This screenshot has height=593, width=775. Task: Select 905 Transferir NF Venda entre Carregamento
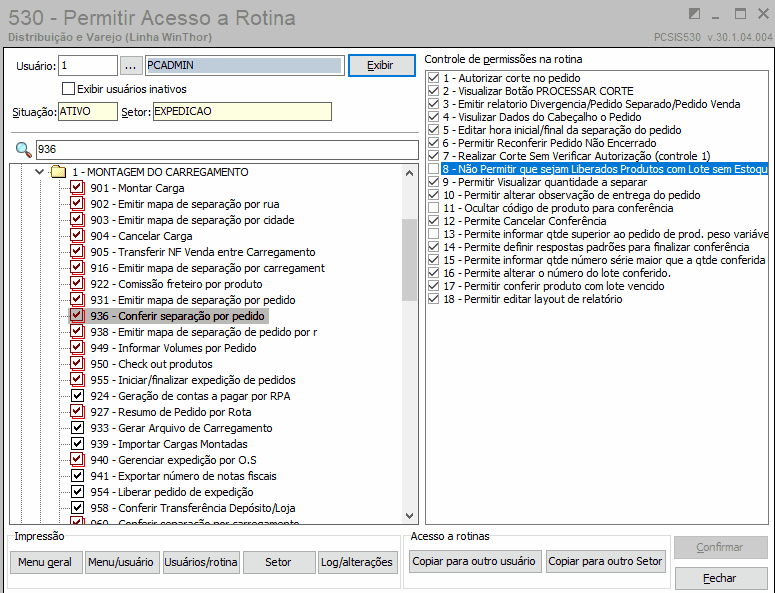pos(203,252)
